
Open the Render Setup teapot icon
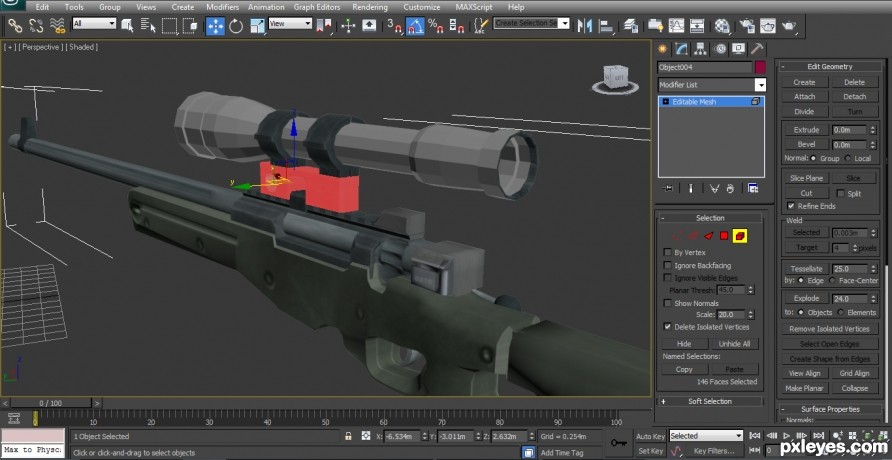747,25
